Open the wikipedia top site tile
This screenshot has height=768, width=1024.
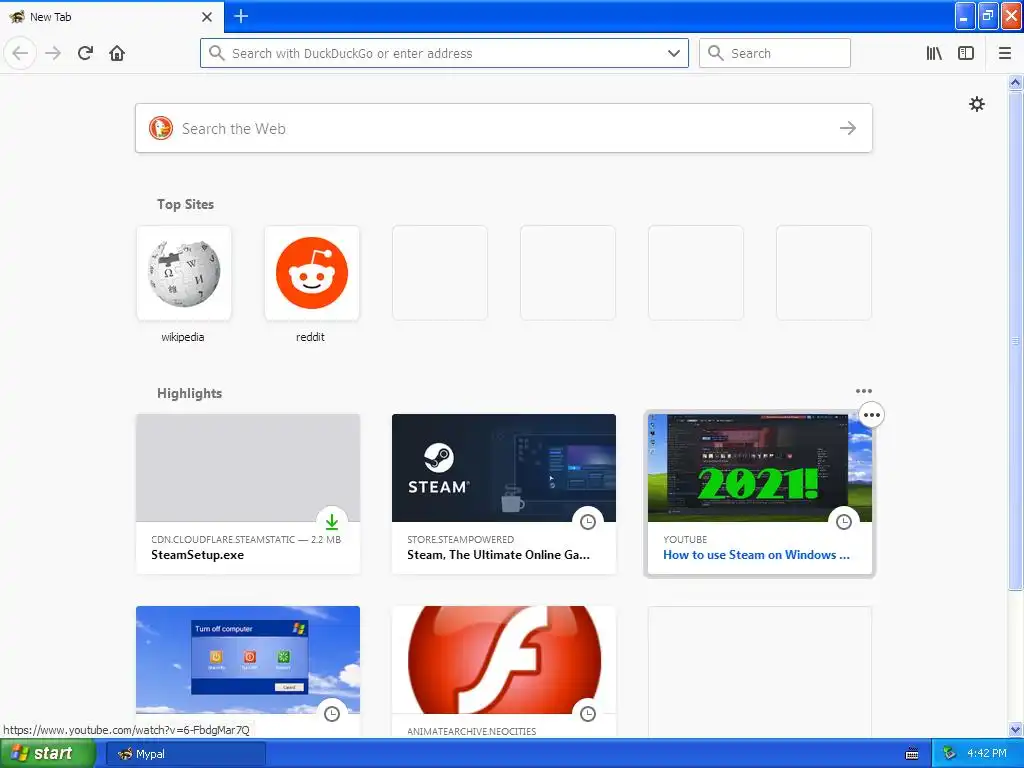[184, 273]
